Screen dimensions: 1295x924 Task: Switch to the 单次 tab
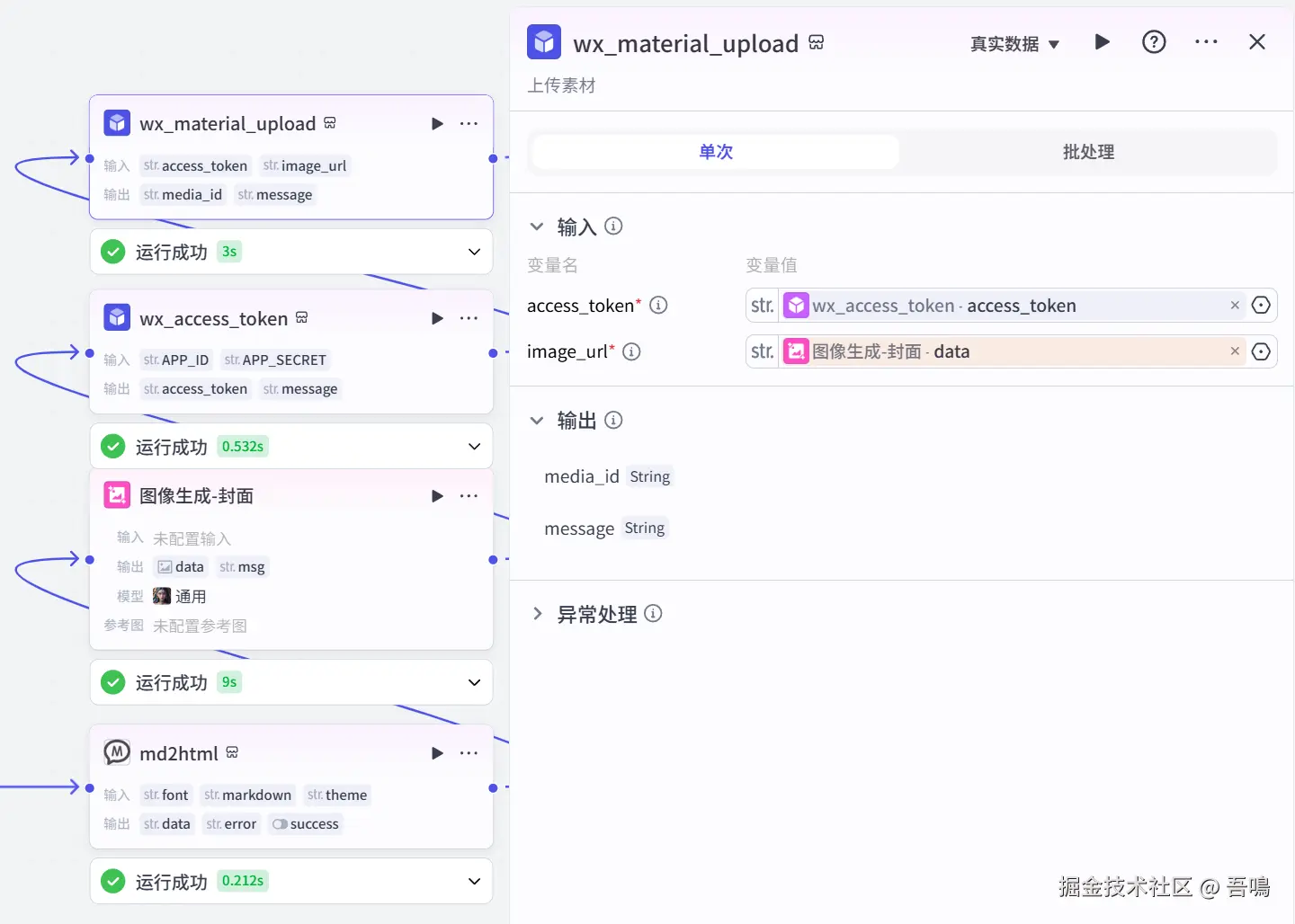(716, 152)
